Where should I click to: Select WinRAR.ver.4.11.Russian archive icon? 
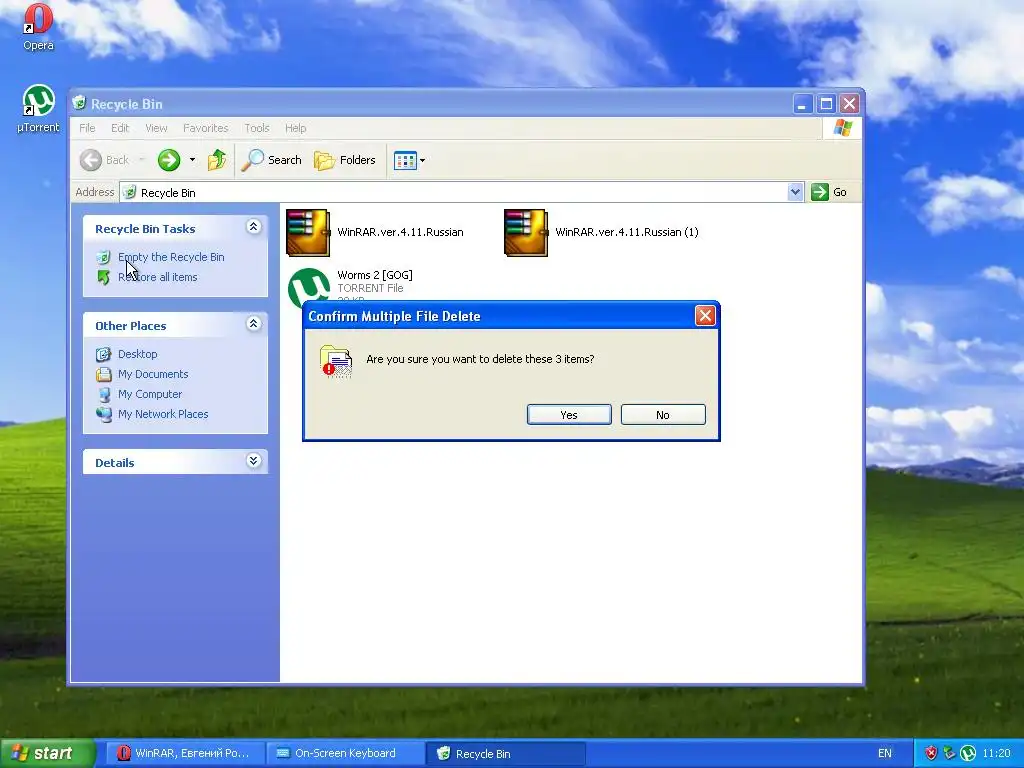[308, 232]
